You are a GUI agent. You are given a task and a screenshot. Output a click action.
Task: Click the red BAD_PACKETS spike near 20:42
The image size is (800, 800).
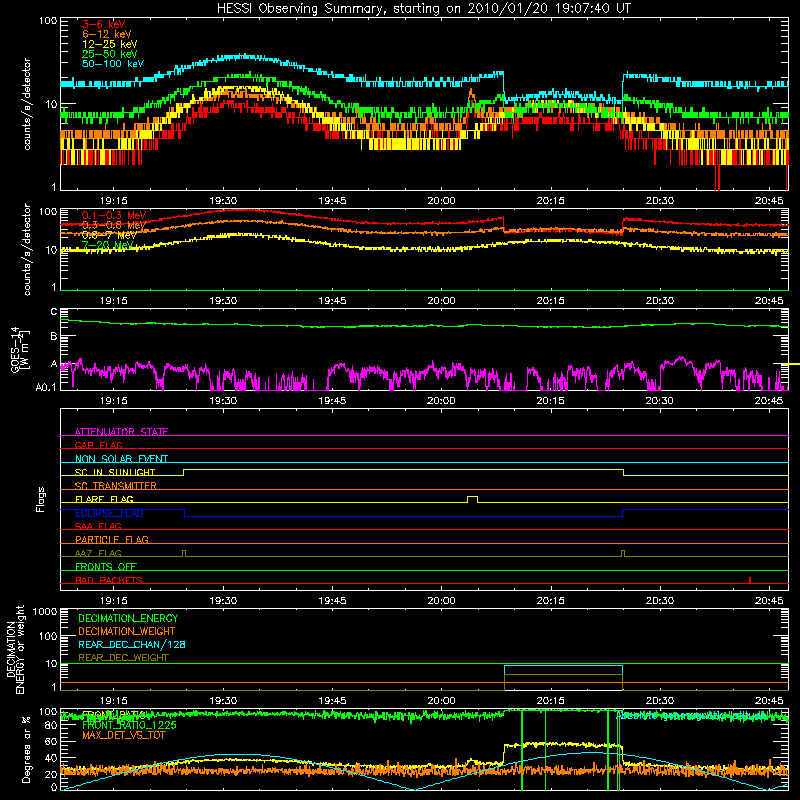point(749,580)
